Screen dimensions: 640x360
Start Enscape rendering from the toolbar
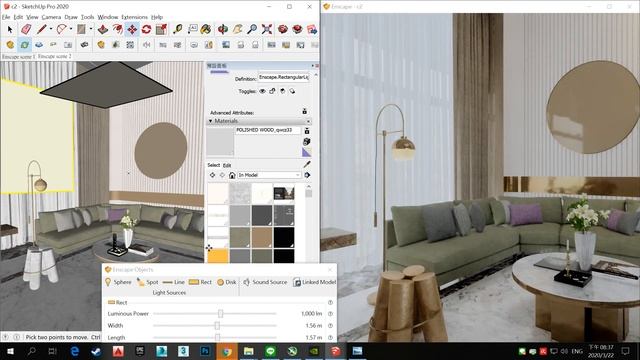pyautogui.click(x=10, y=45)
